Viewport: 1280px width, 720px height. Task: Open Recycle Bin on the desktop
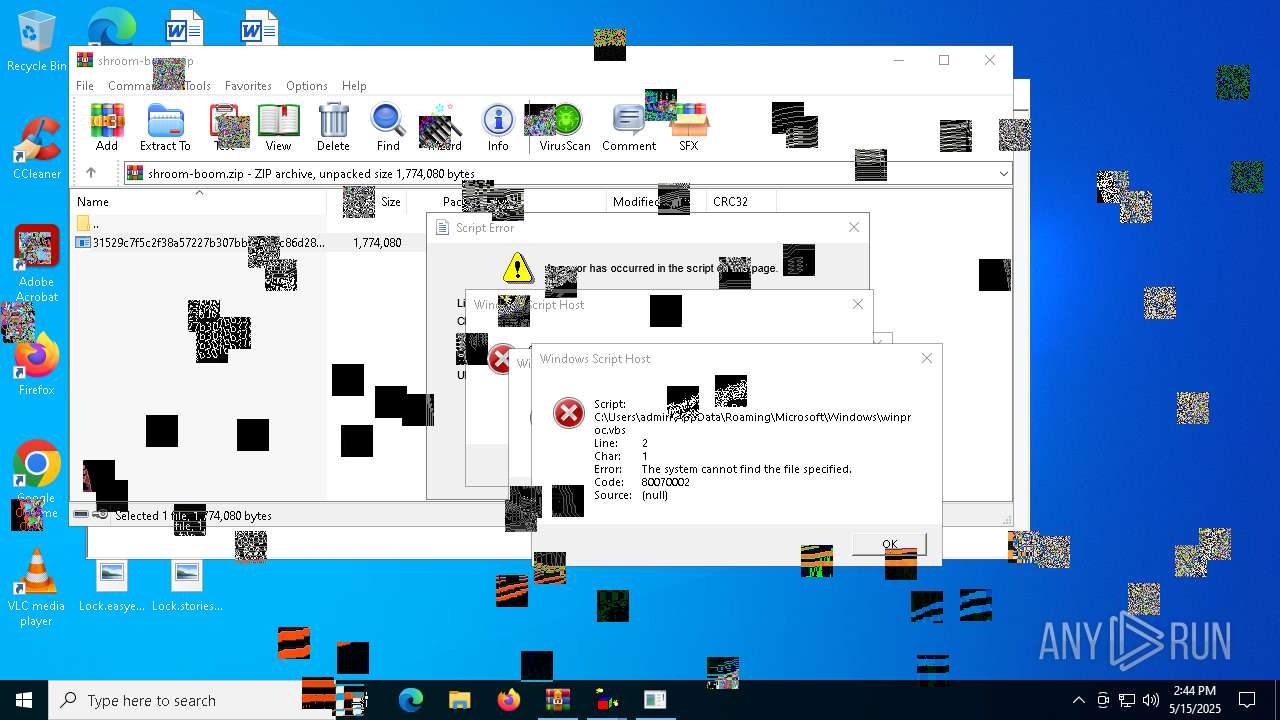[36, 42]
